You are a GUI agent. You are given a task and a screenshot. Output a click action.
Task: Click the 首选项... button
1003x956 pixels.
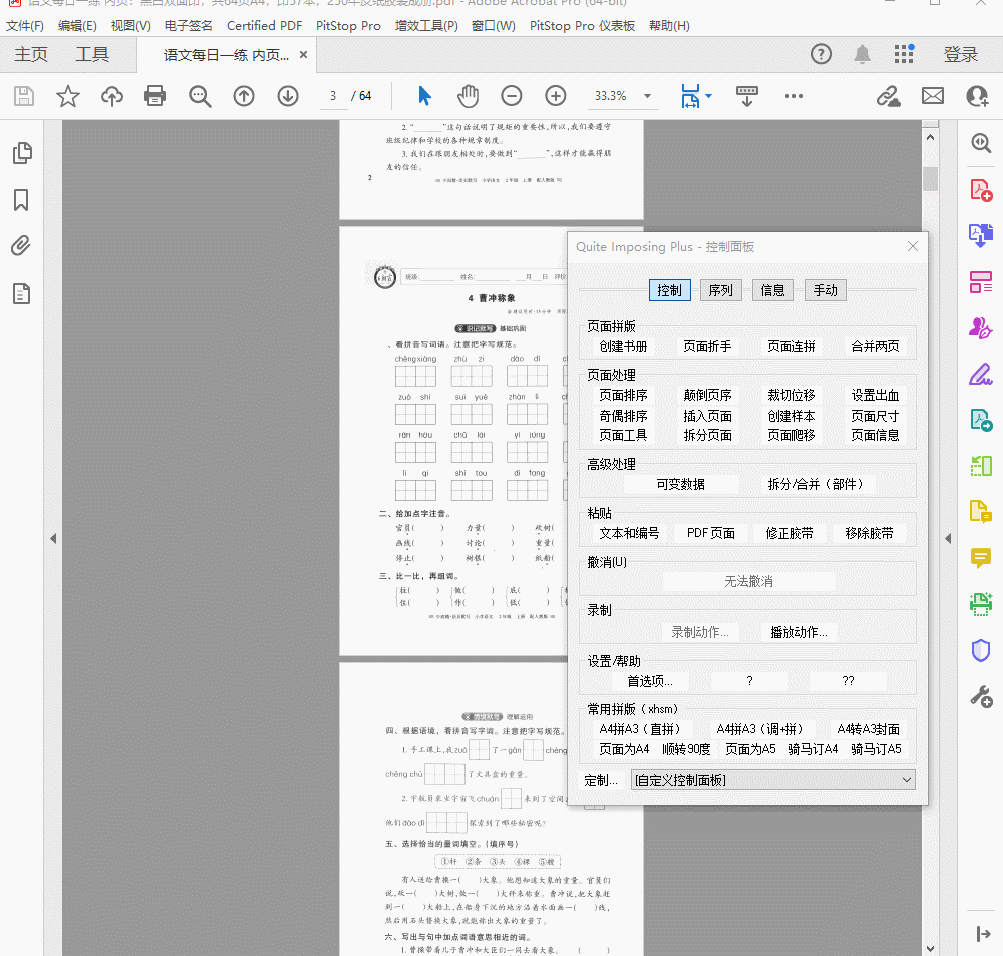[x=649, y=681]
